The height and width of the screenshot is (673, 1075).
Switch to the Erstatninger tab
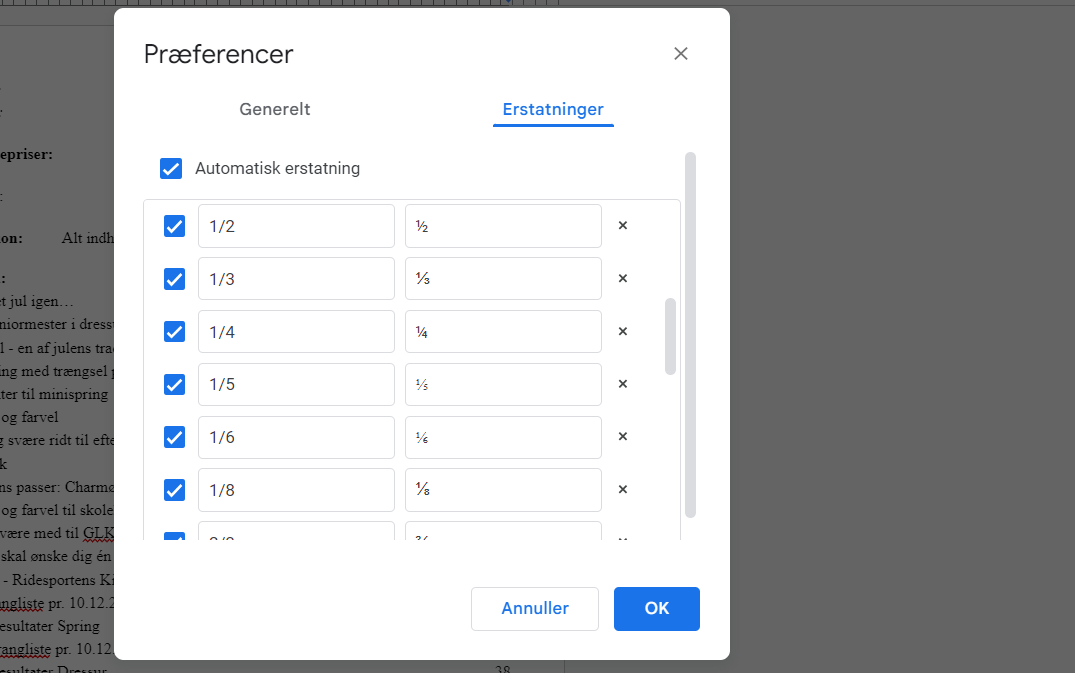click(x=553, y=109)
